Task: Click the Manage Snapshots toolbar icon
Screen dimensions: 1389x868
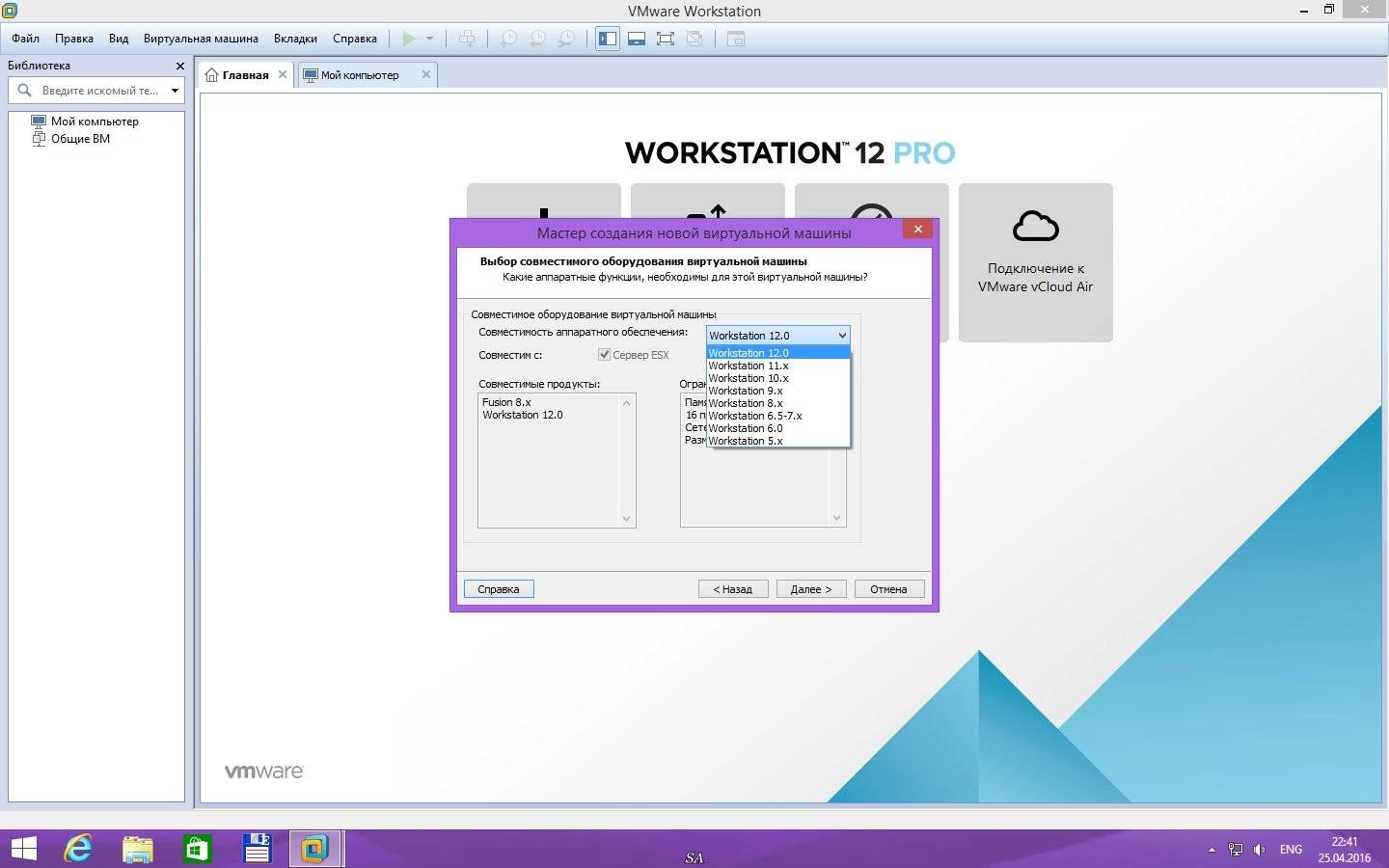Action: point(567,39)
